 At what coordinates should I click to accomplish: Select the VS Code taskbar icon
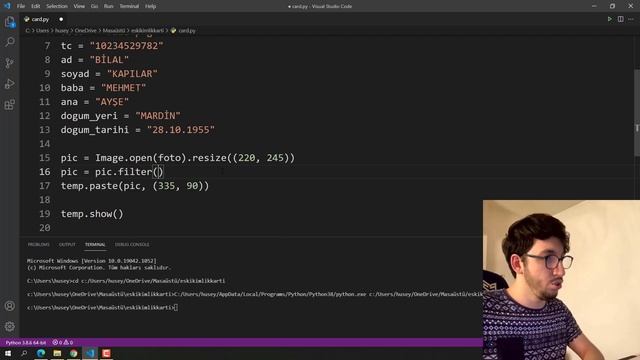[x=90, y=353]
